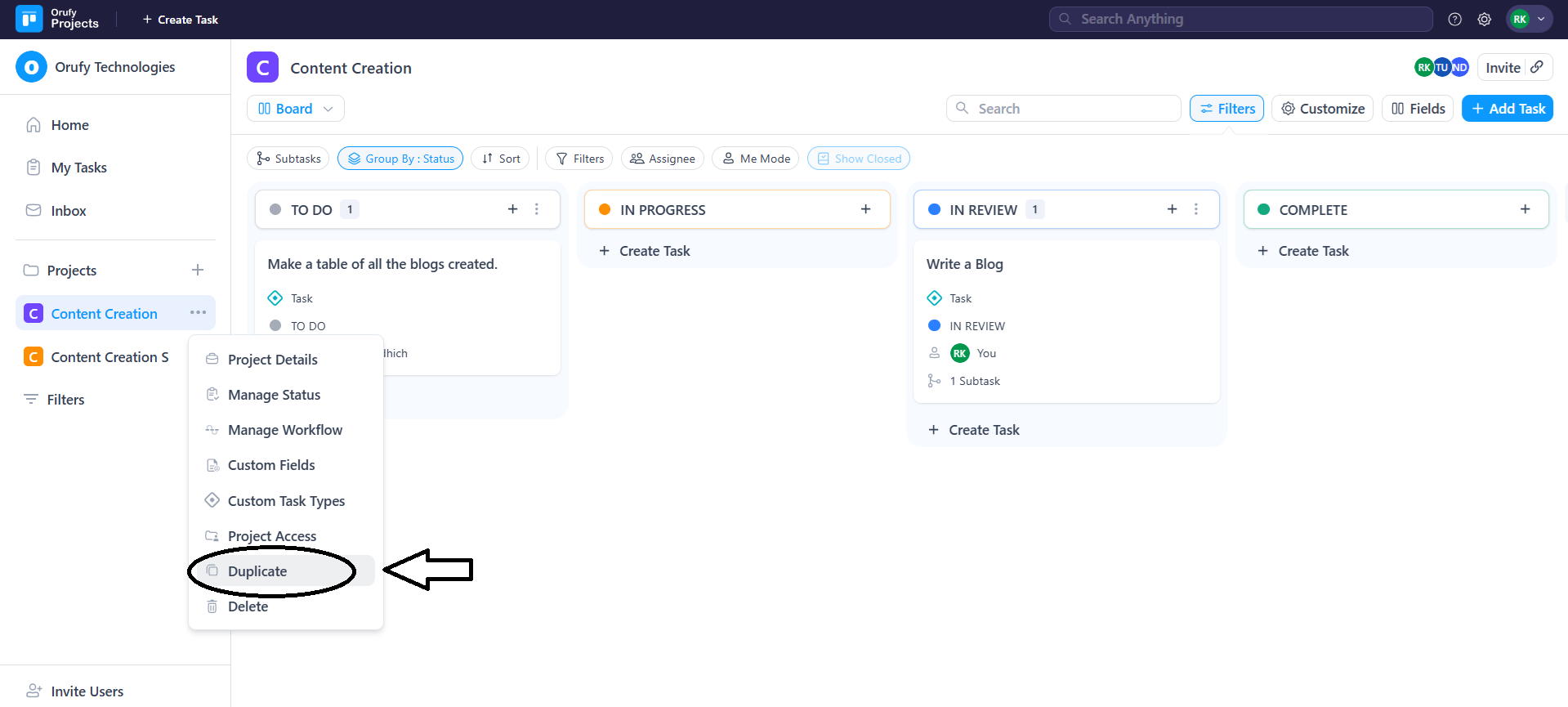Open the Board view dropdown
This screenshot has width=1568, height=707.
(x=295, y=109)
